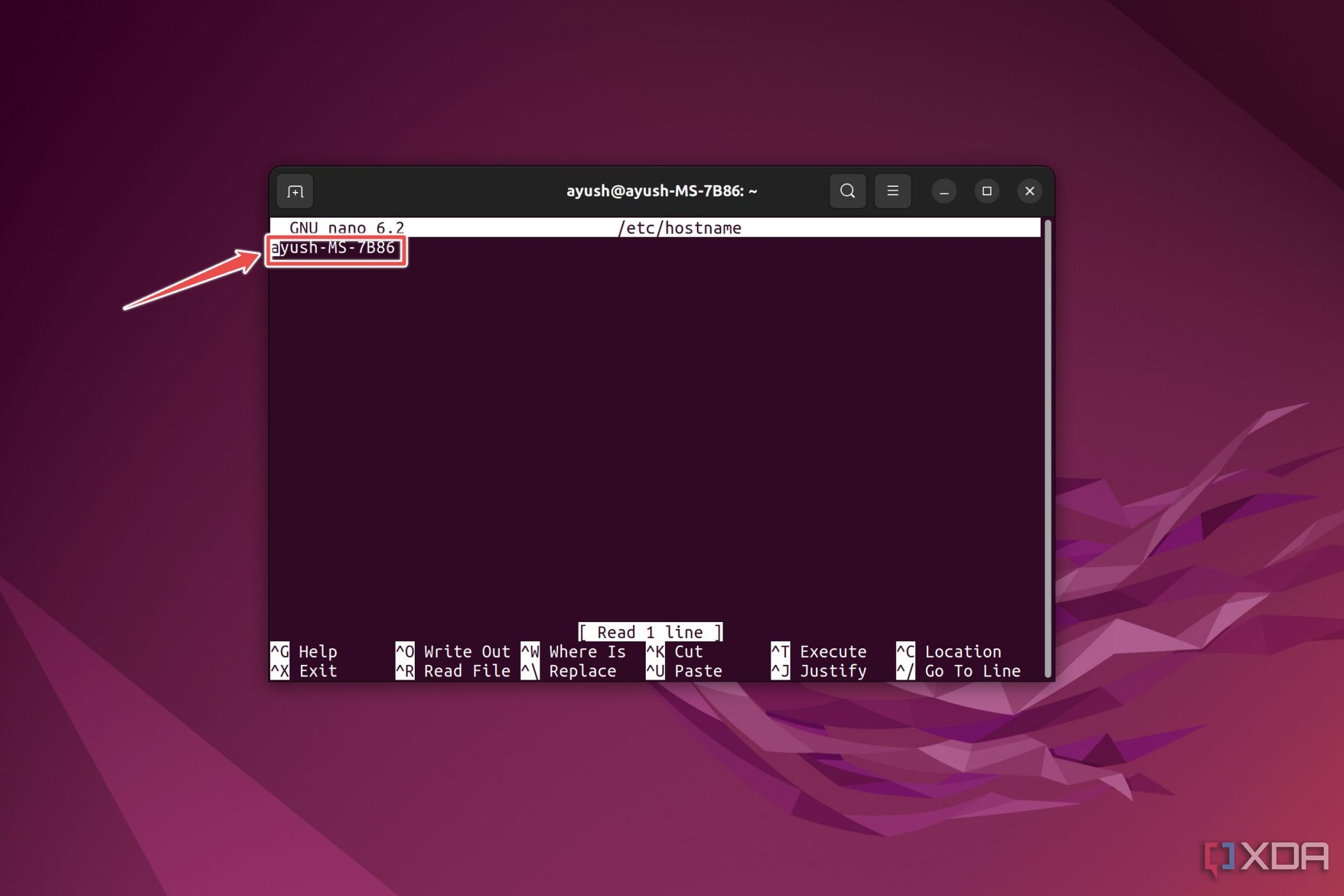Click the ^R Read File shortcut
Screen dimensions: 1344x896
point(452,671)
